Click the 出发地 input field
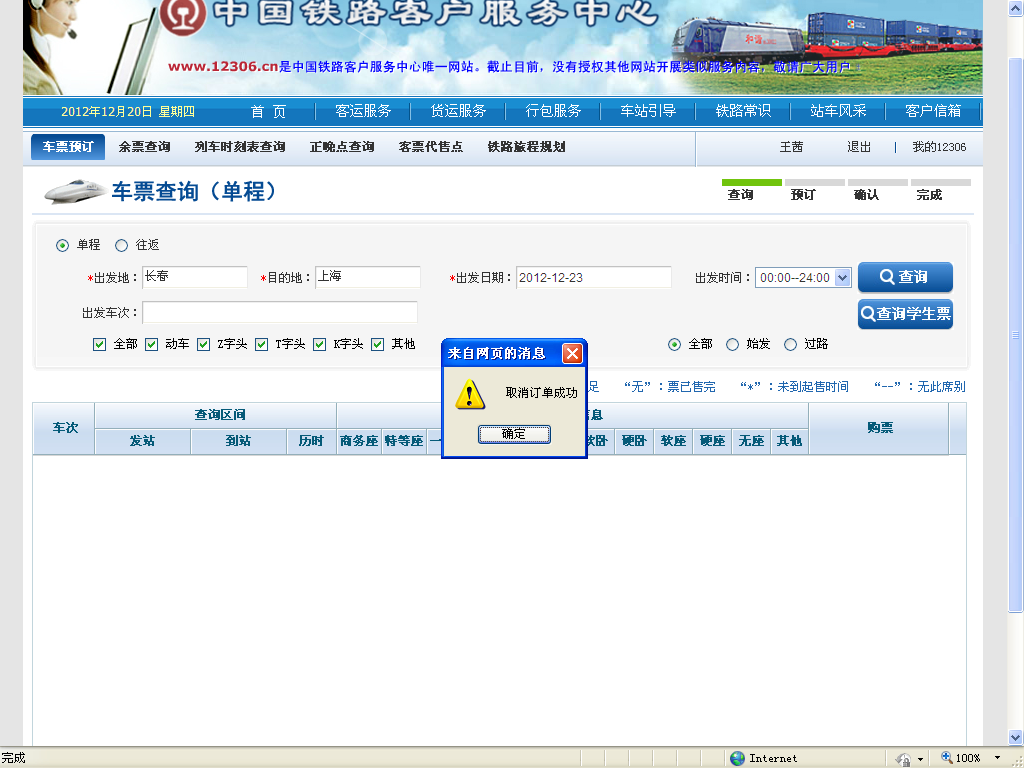Image resolution: width=1024 pixels, height=768 pixels. [x=195, y=277]
